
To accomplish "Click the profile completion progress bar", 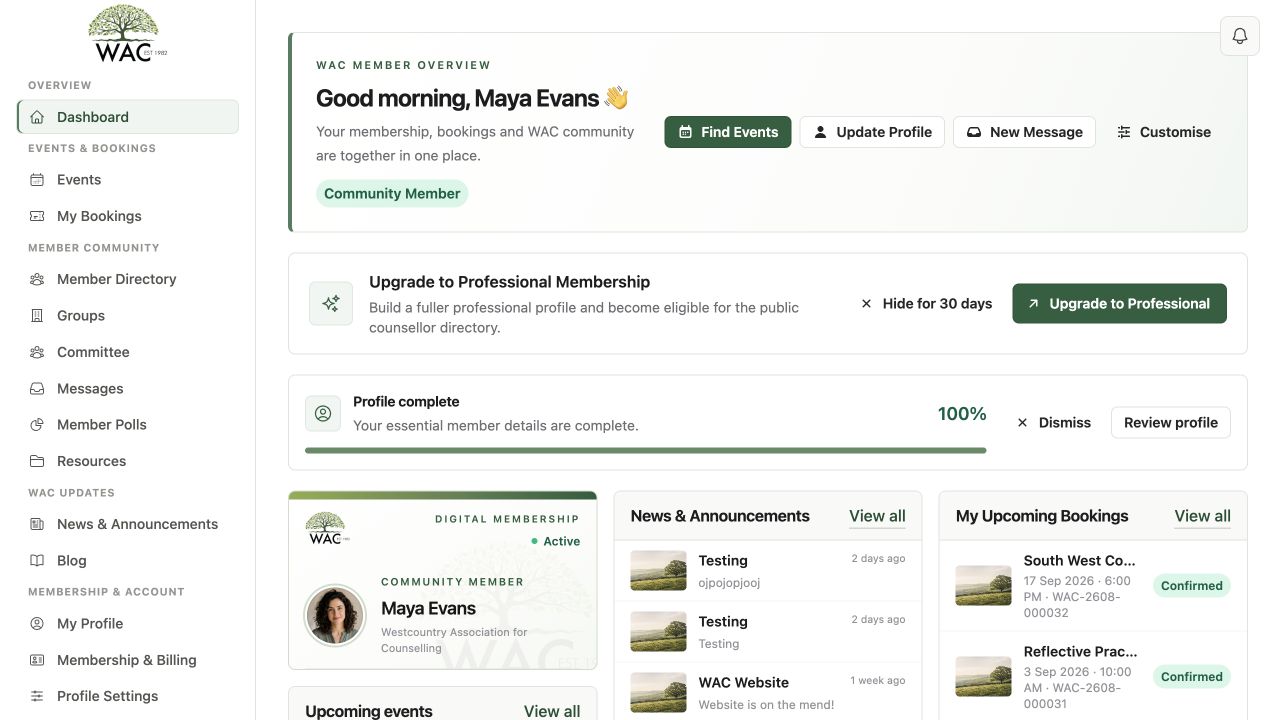I will (646, 450).
